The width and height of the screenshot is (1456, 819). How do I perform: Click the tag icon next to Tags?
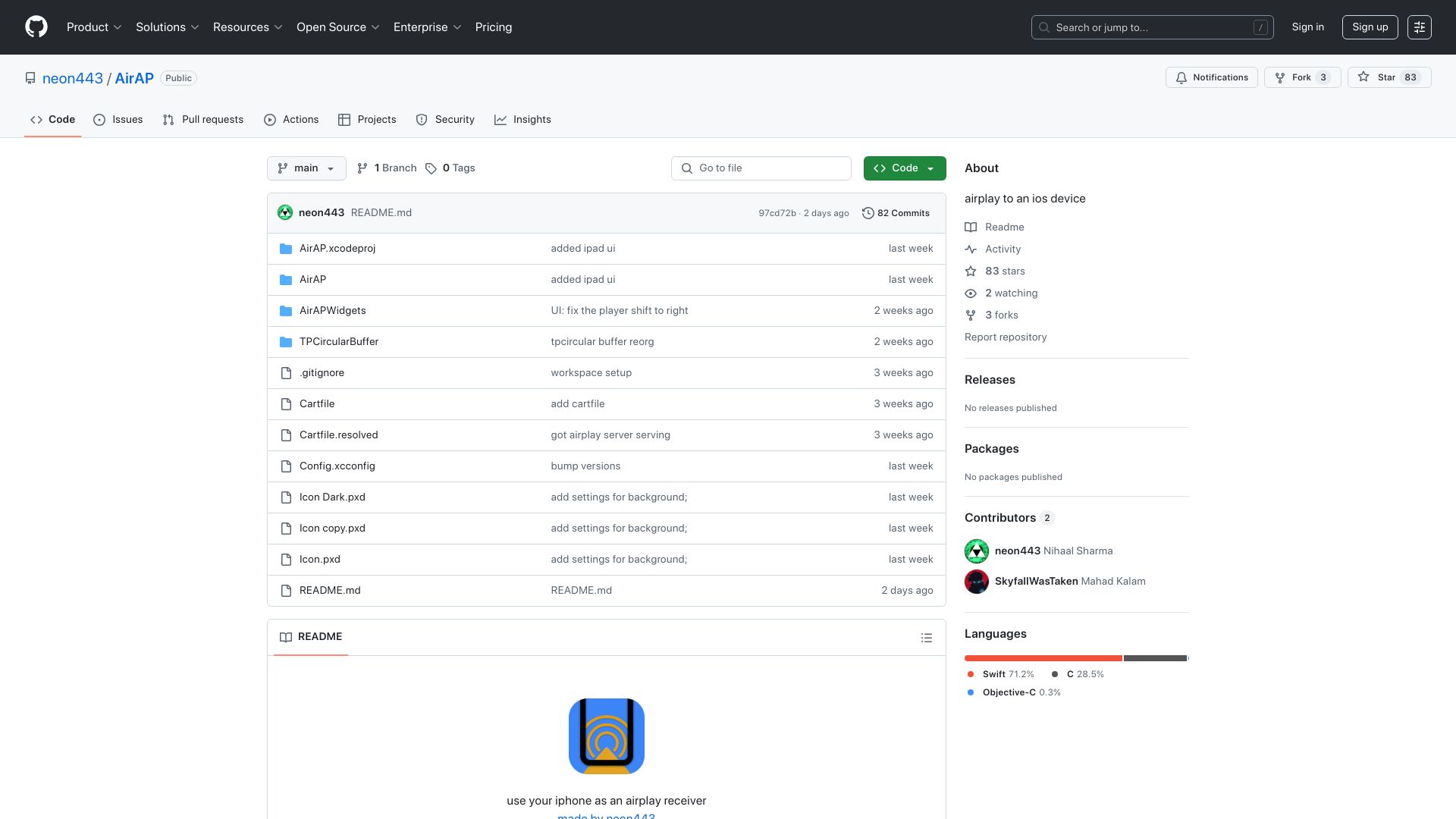[431, 168]
